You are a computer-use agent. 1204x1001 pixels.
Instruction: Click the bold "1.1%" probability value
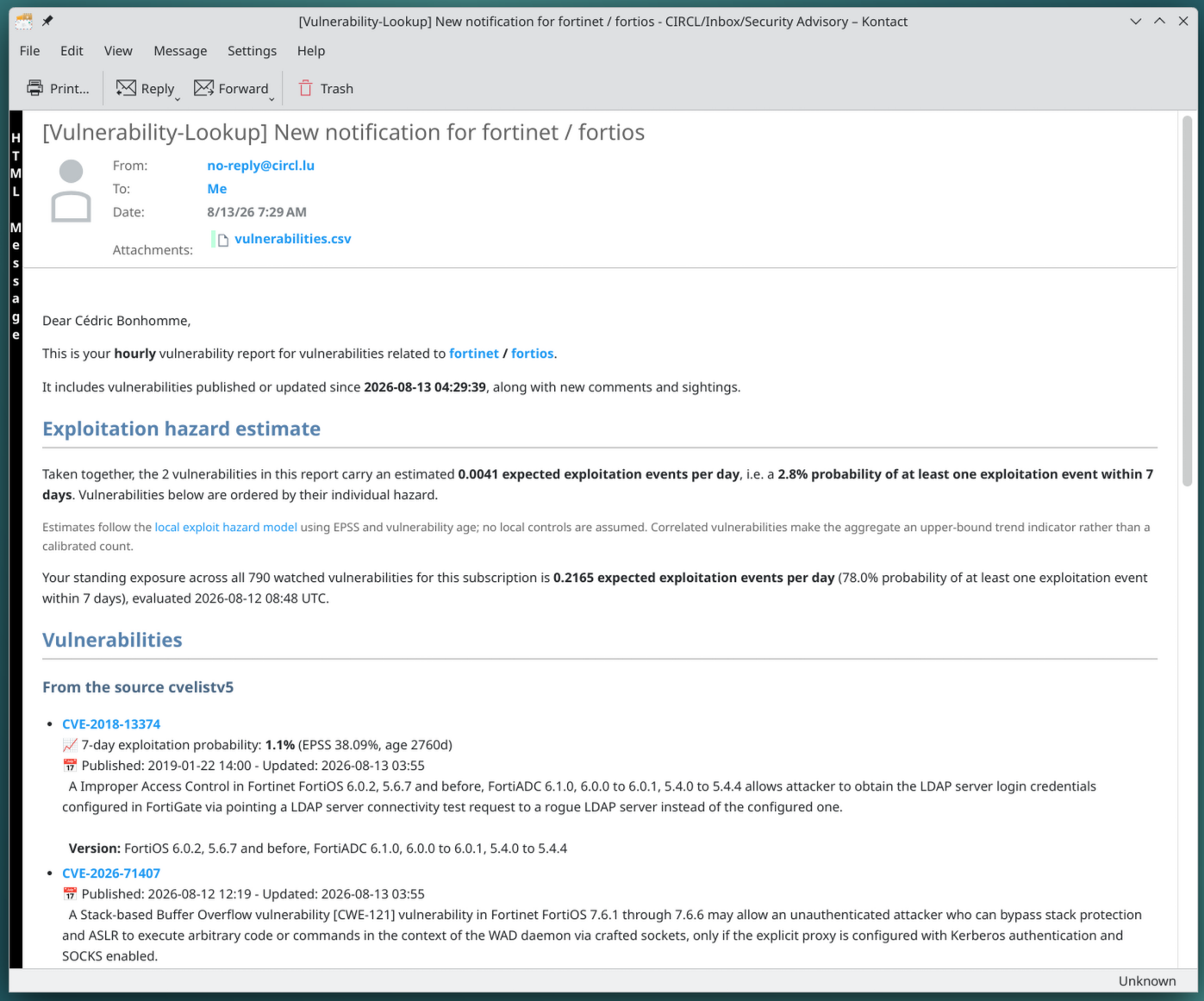(280, 745)
